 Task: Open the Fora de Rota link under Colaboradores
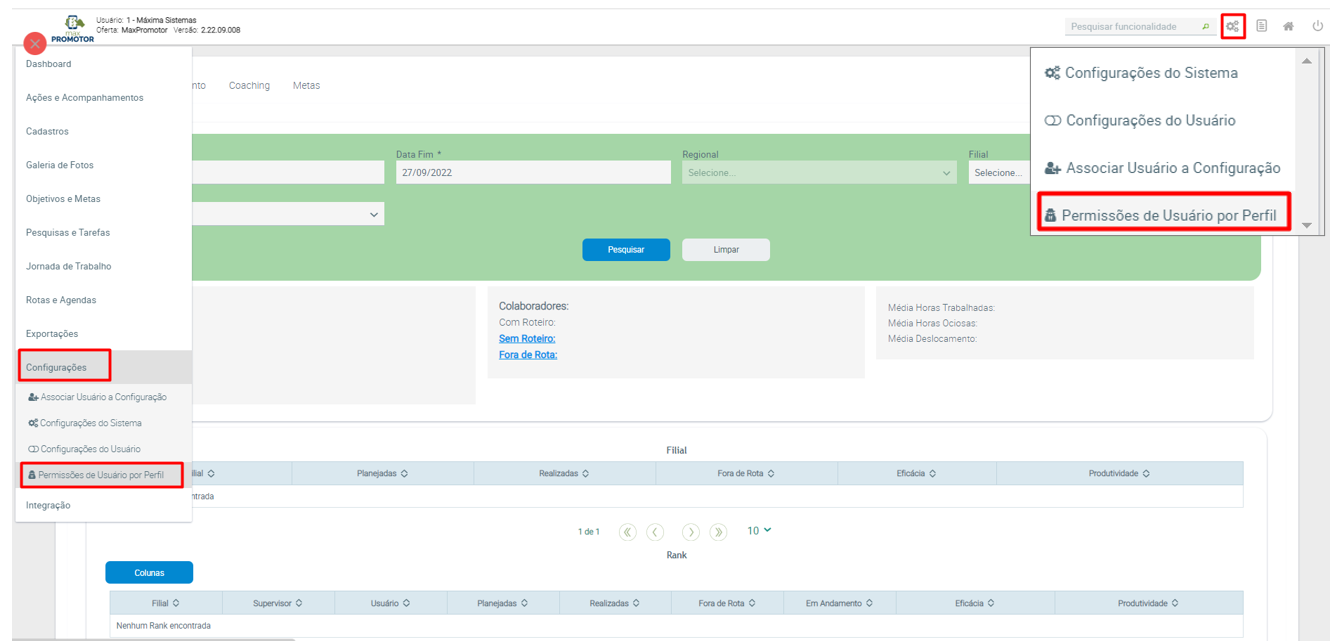(528, 355)
